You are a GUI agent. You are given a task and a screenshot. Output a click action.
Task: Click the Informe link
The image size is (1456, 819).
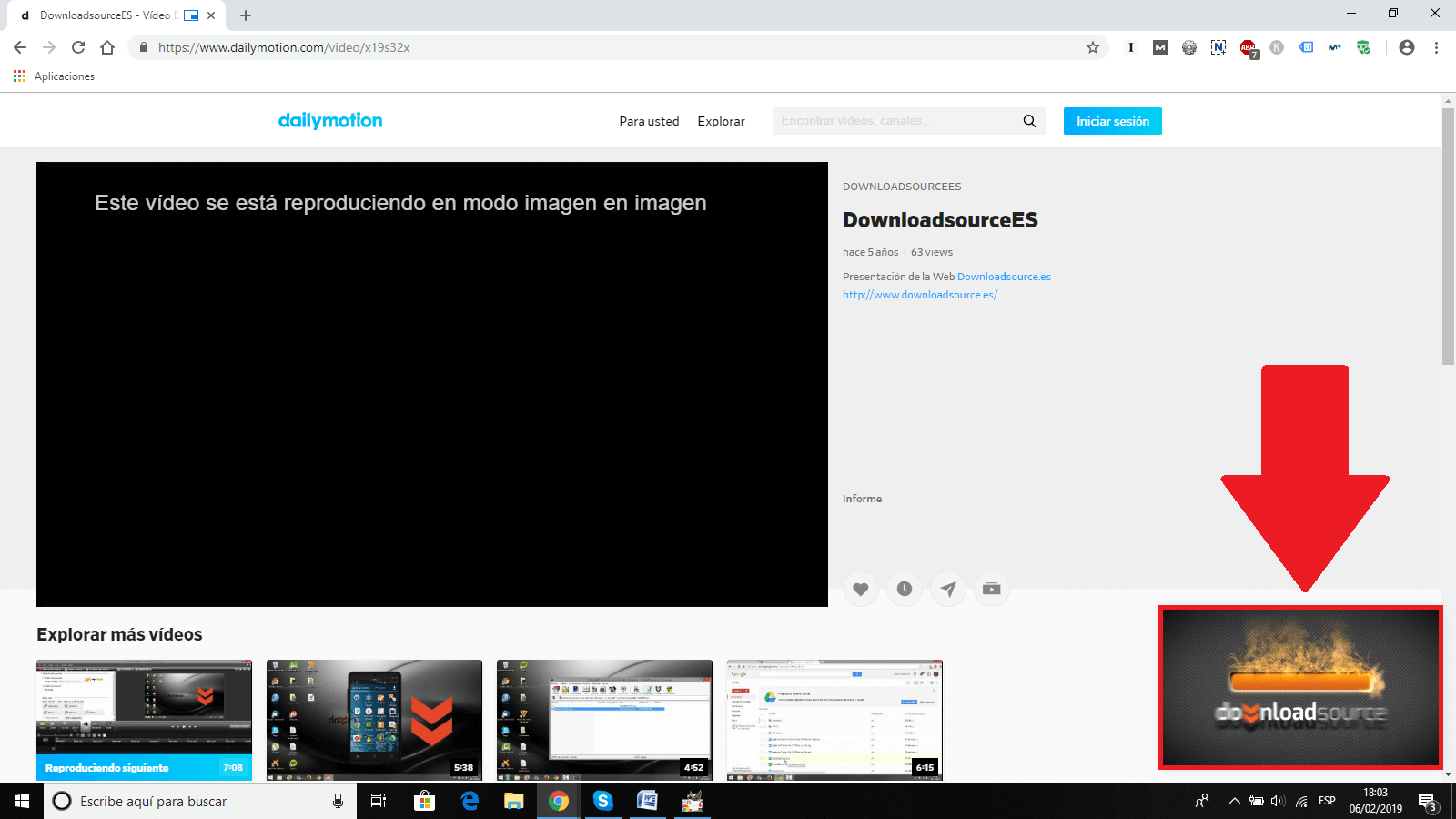[x=862, y=499]
